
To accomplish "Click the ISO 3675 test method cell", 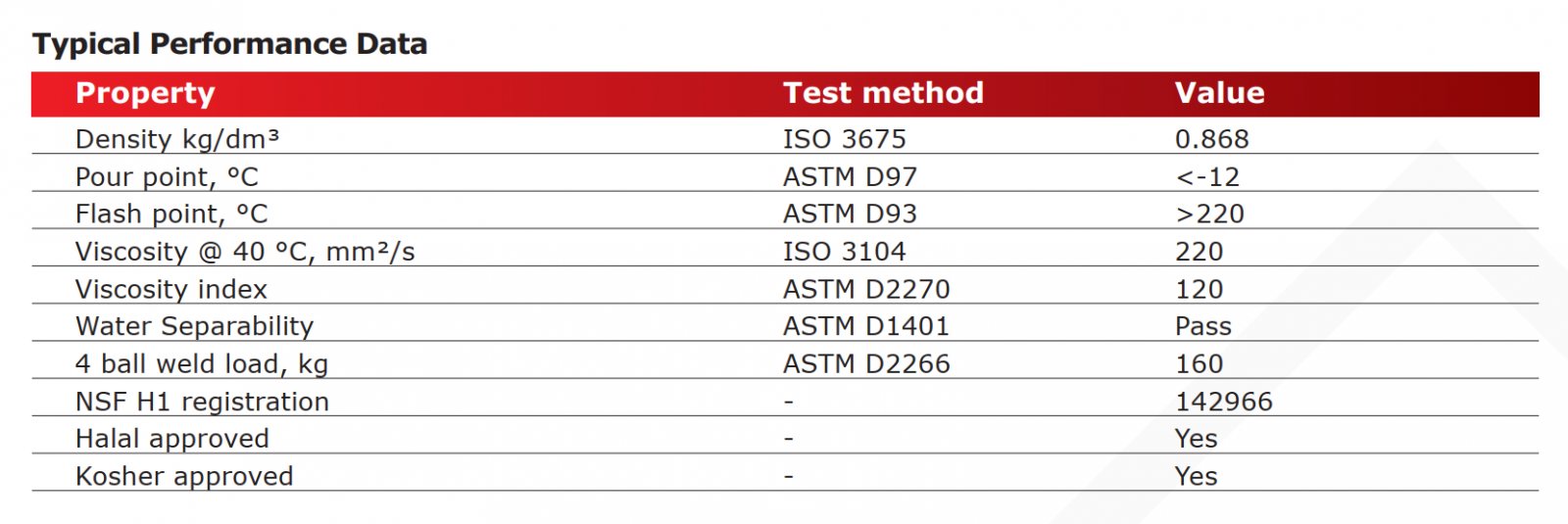I will tap(844, 139).
